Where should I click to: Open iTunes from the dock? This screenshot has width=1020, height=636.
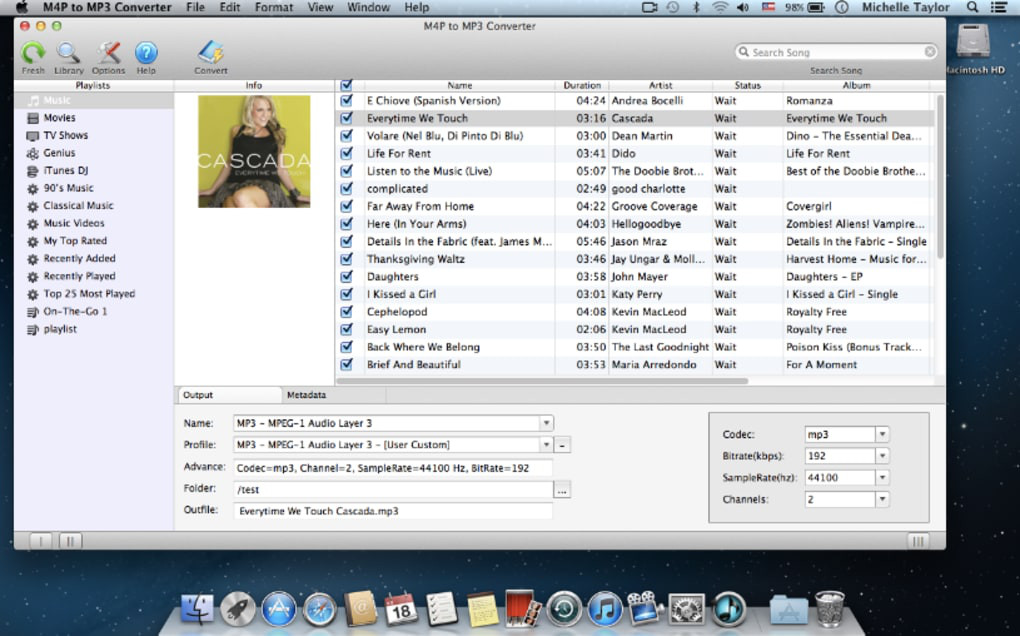coord(605,609)
